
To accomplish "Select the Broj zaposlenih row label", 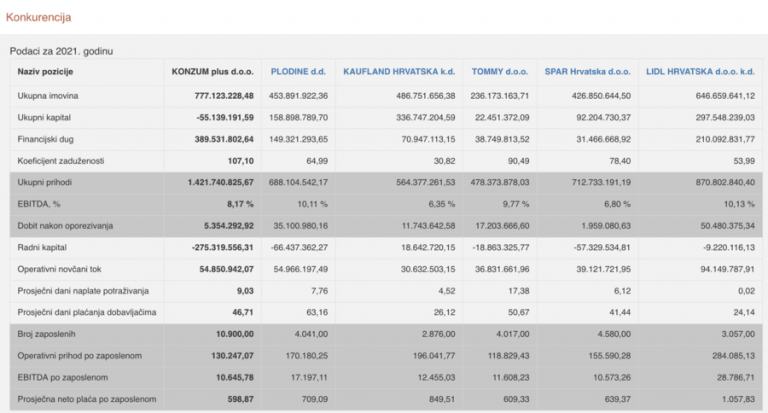I will click(x=49, y=335).
